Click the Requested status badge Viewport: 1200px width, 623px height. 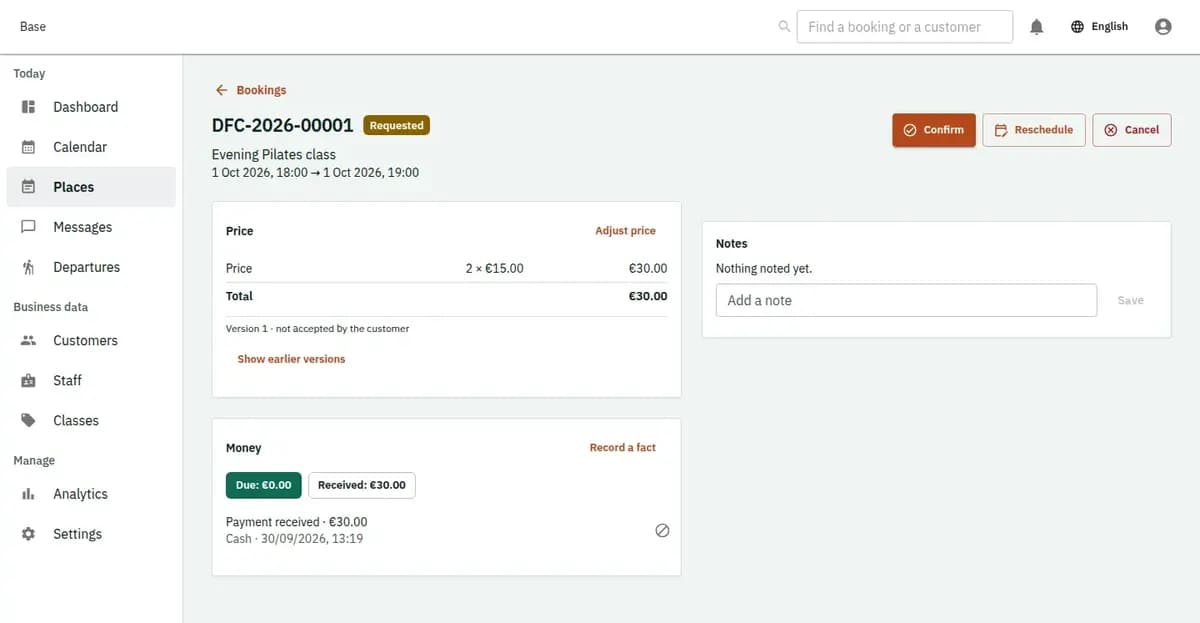coord(397,126)
